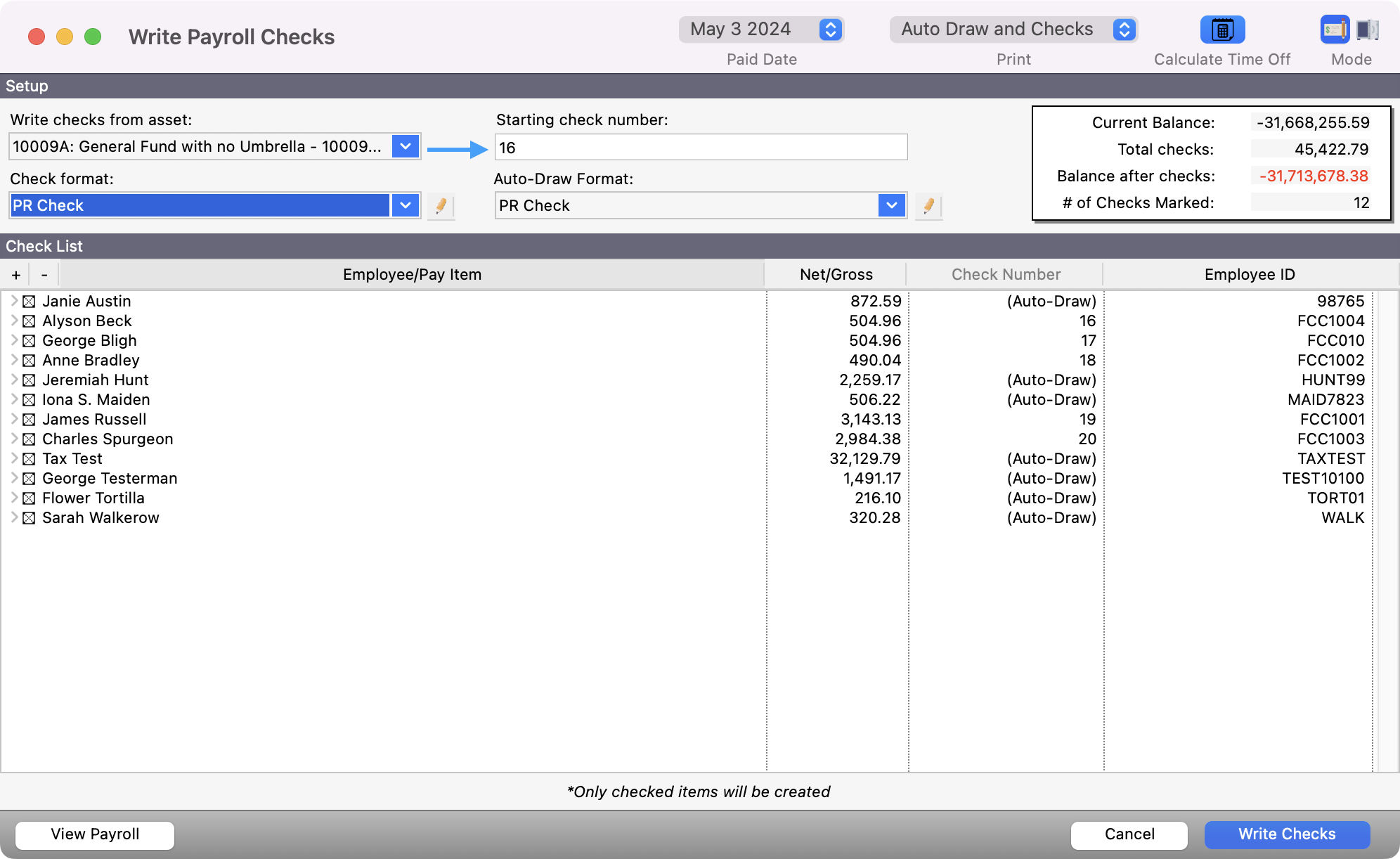Click the Write Checks button

click(x=1286, y=834)
